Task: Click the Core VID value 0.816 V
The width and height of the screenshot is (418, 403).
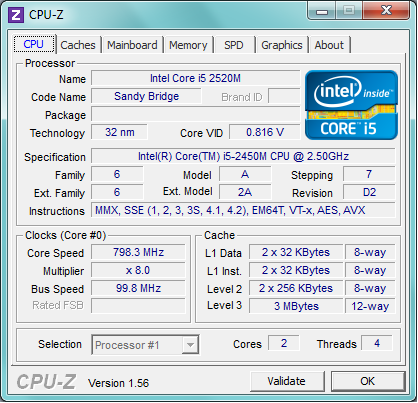Action: 265,132
